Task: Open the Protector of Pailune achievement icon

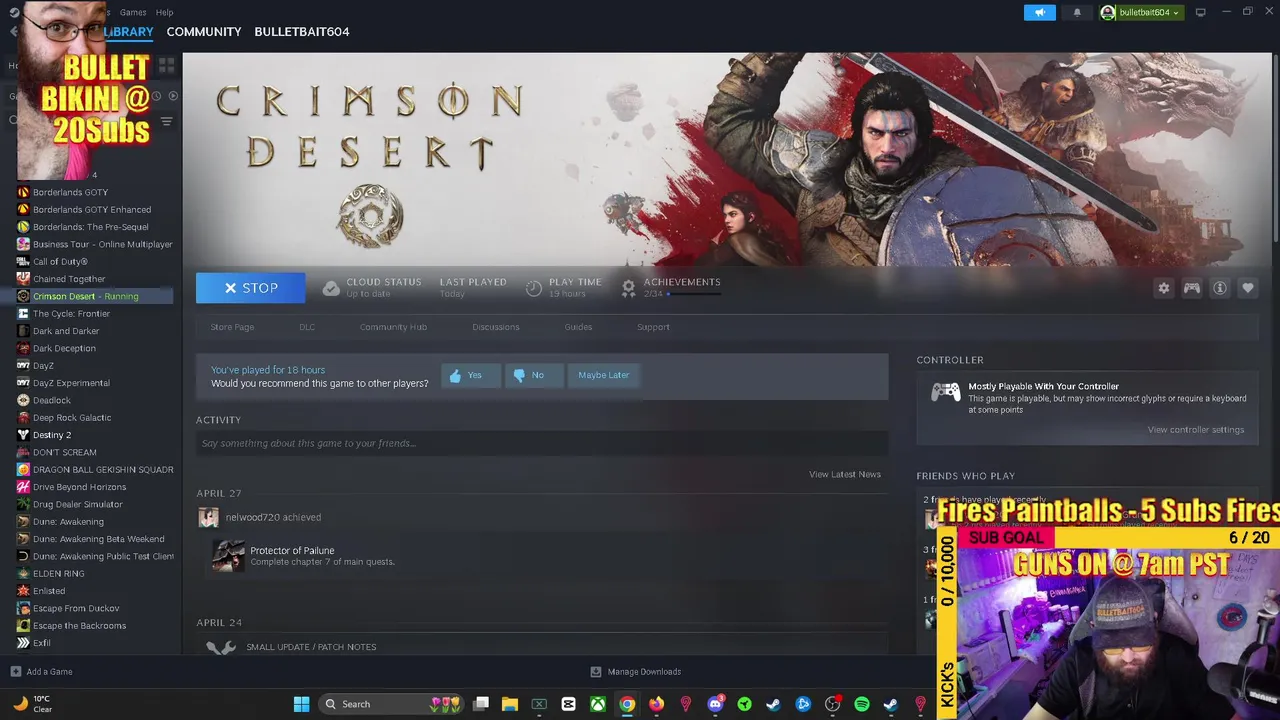Action: (228, 556)
